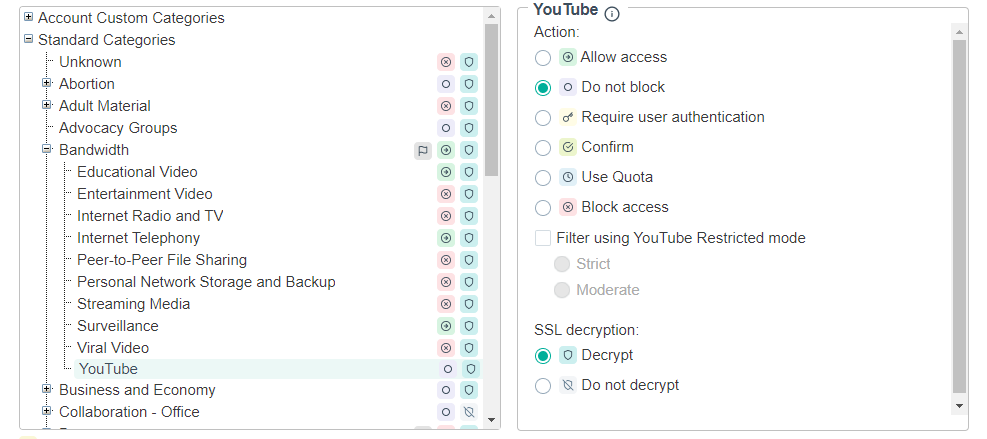Click the block icon in Entertainment Video row

tap(446, 195)
